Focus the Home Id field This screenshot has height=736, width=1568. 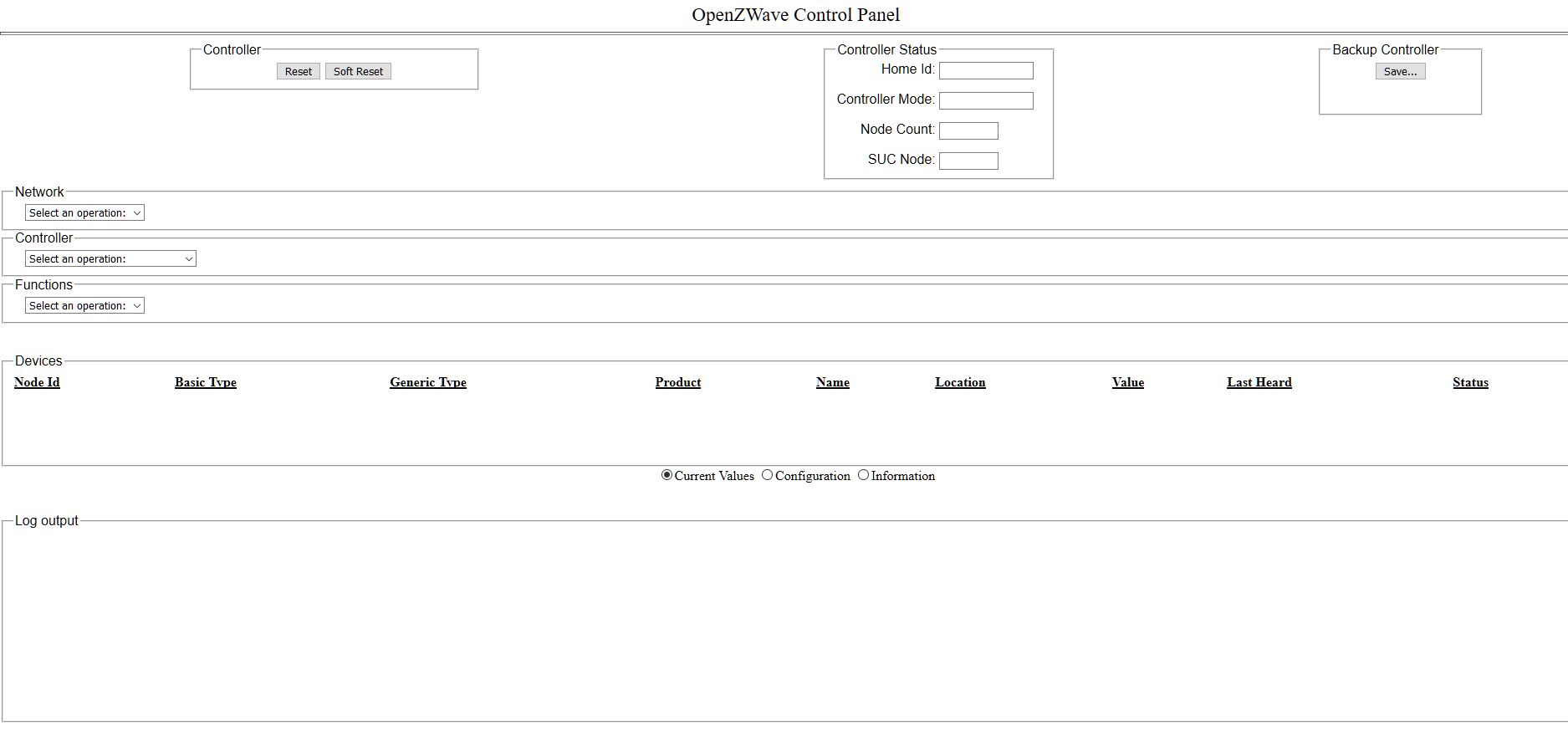click(x=986, y=70)
